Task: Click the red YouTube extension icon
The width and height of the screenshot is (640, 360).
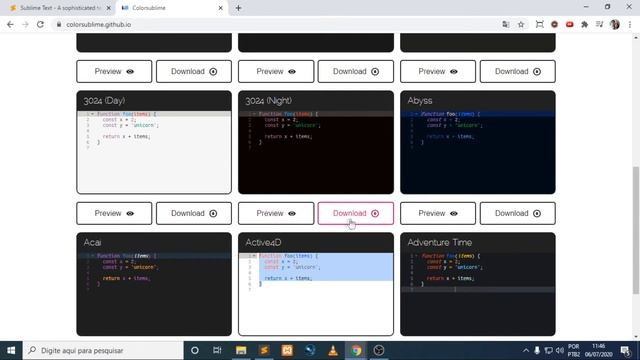Action: (x=569, y=24)
